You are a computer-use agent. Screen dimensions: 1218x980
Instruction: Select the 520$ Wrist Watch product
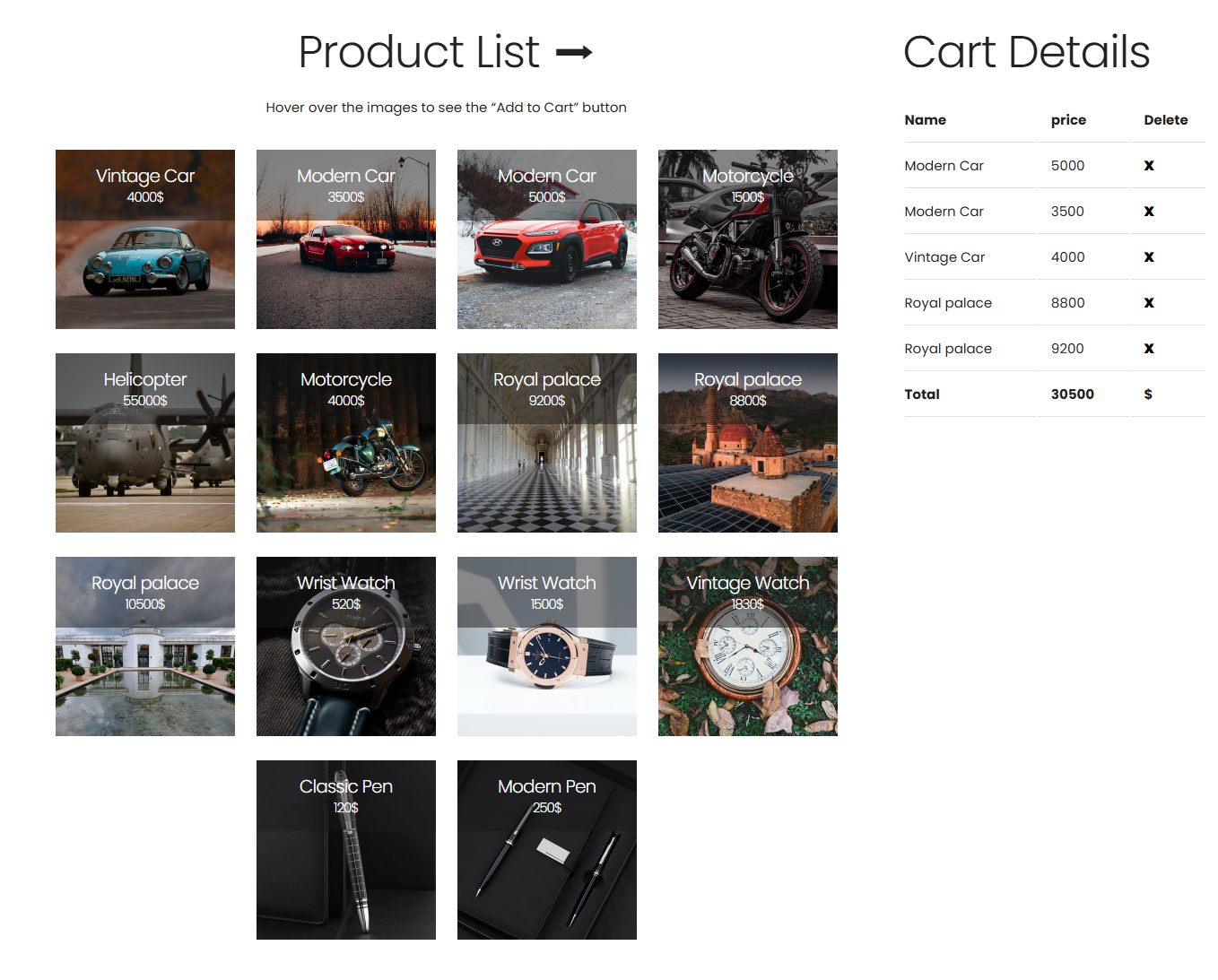point(345,646)
